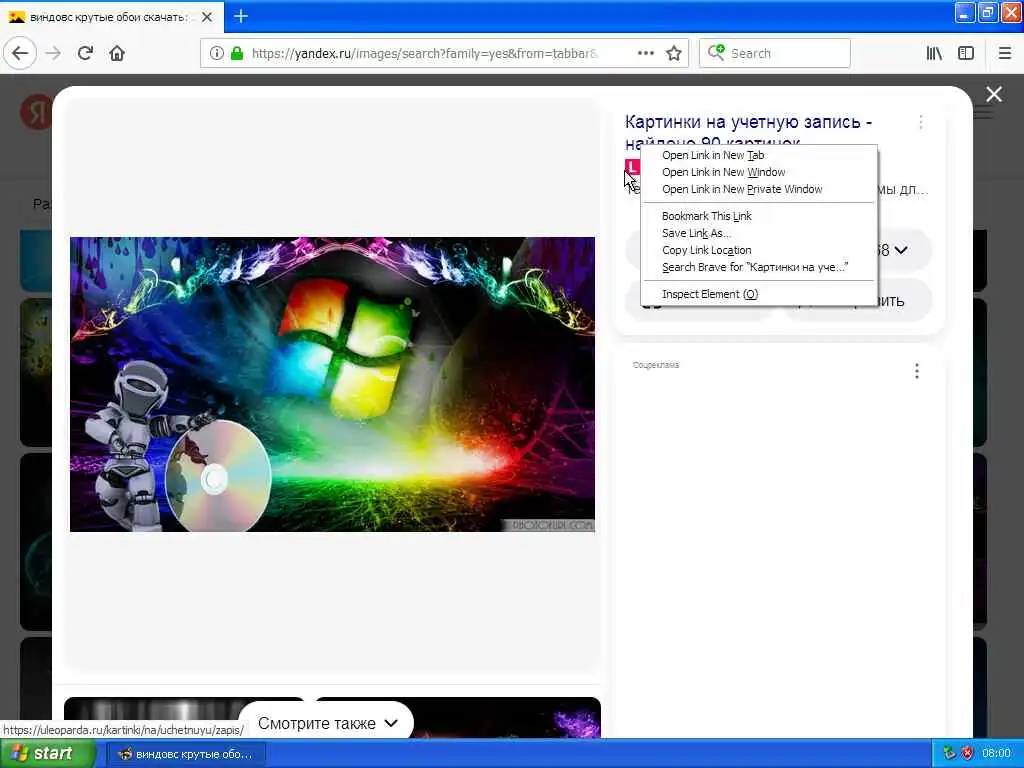This screenshot has height=768, width=1024.
Task: Click the forward navigation arrow
Action: click(x=54, y=53)
